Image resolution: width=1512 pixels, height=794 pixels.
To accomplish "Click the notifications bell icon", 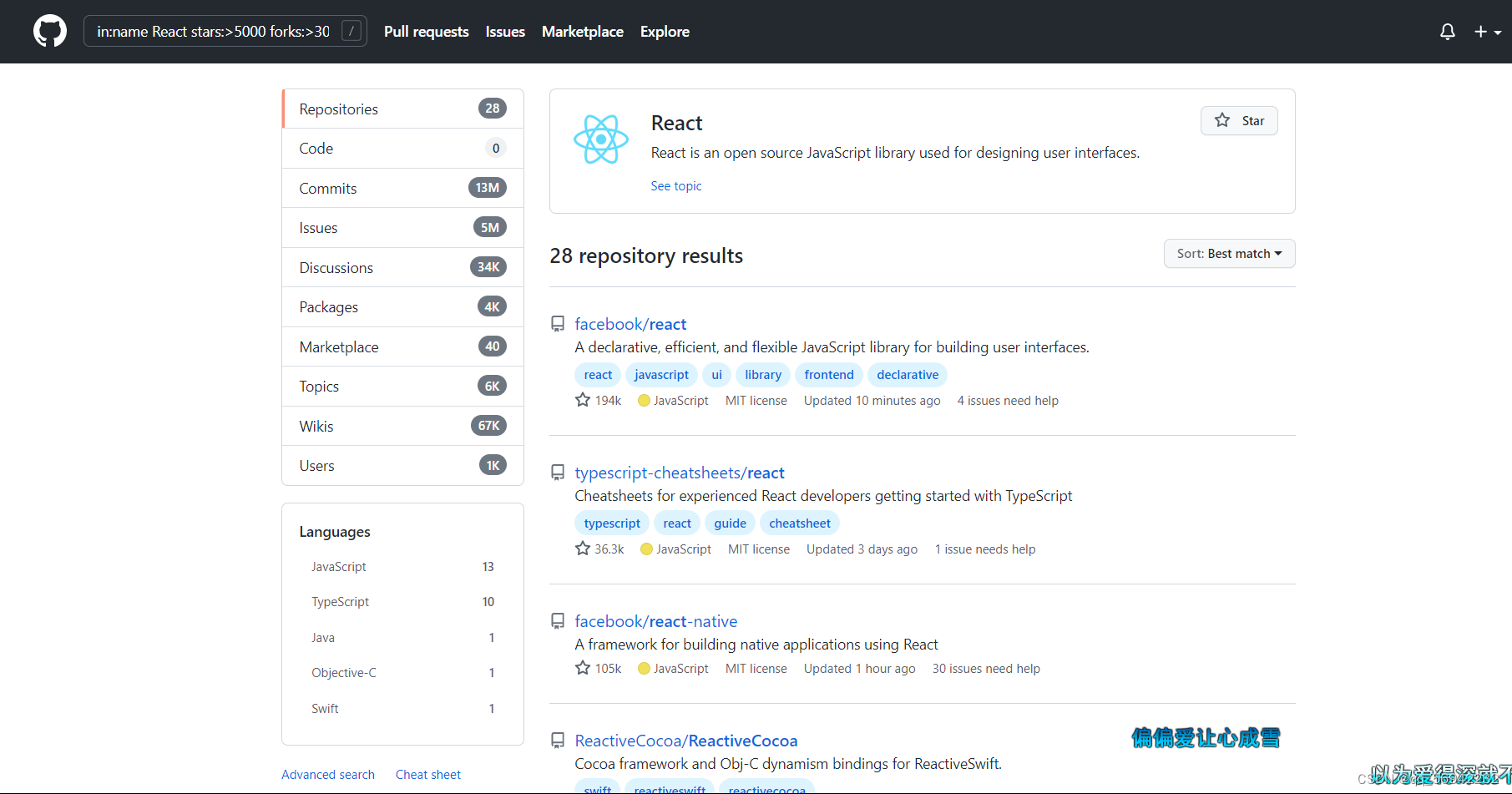I will click(1448, 32).
